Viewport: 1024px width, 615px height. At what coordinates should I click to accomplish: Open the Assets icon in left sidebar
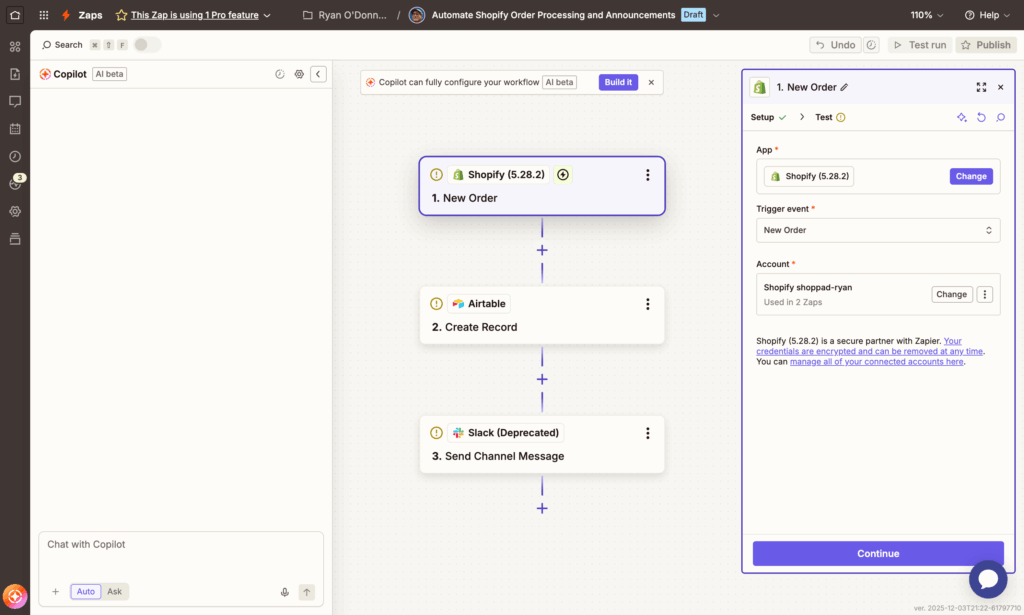15,46
